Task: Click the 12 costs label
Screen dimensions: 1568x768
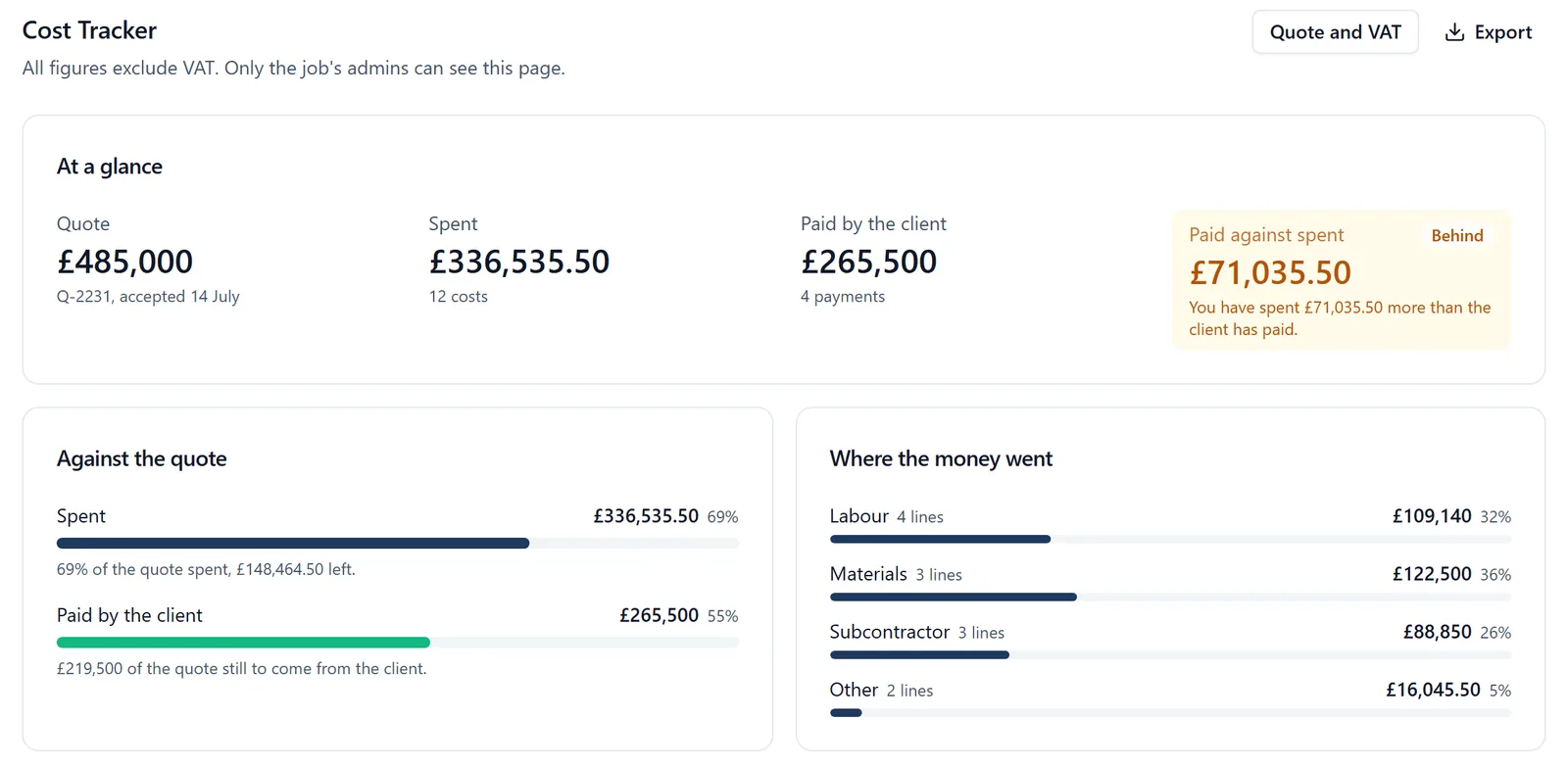Action: click(458, 297)
